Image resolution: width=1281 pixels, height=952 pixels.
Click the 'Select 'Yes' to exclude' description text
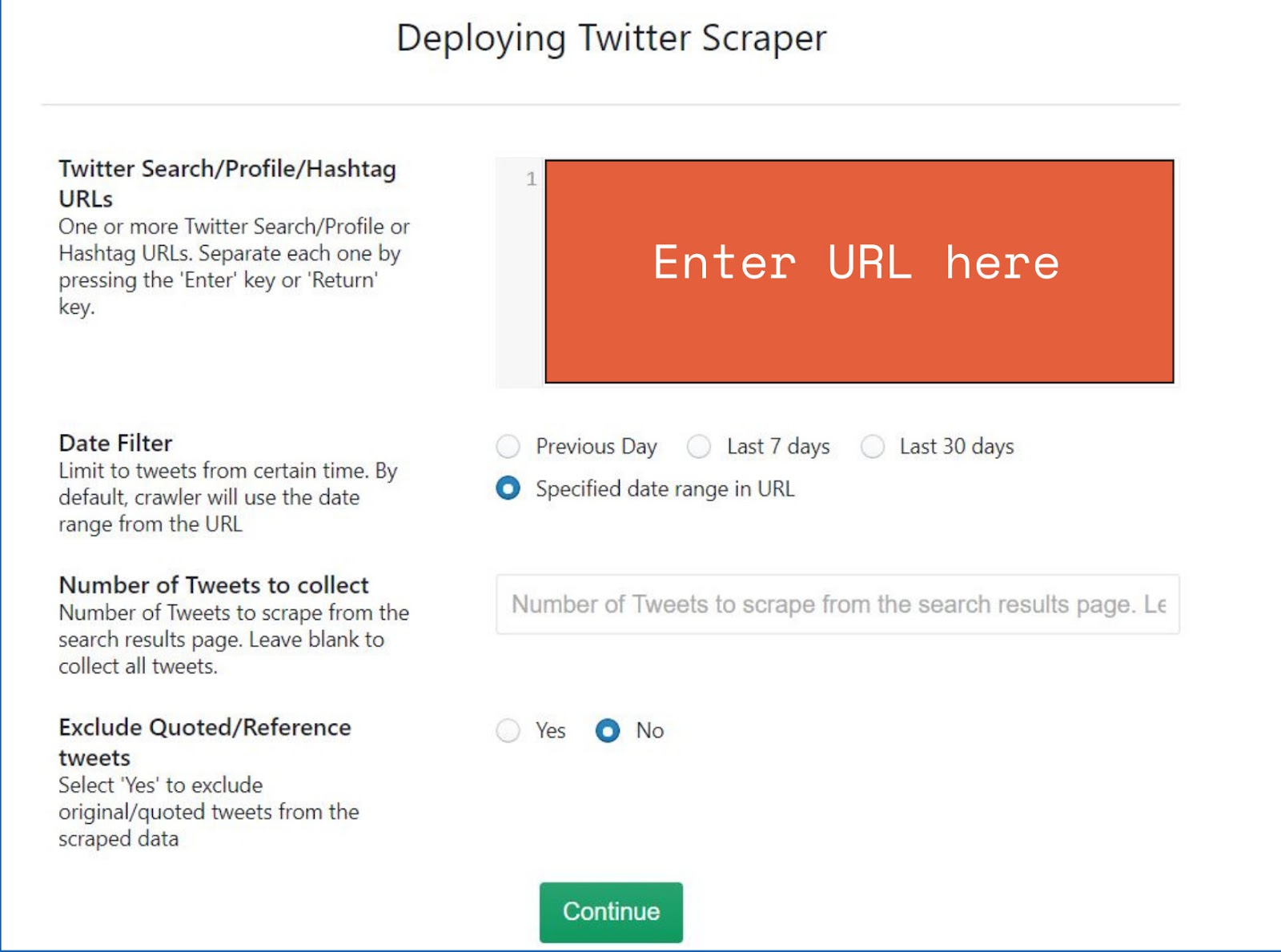[x=208, y=812]
